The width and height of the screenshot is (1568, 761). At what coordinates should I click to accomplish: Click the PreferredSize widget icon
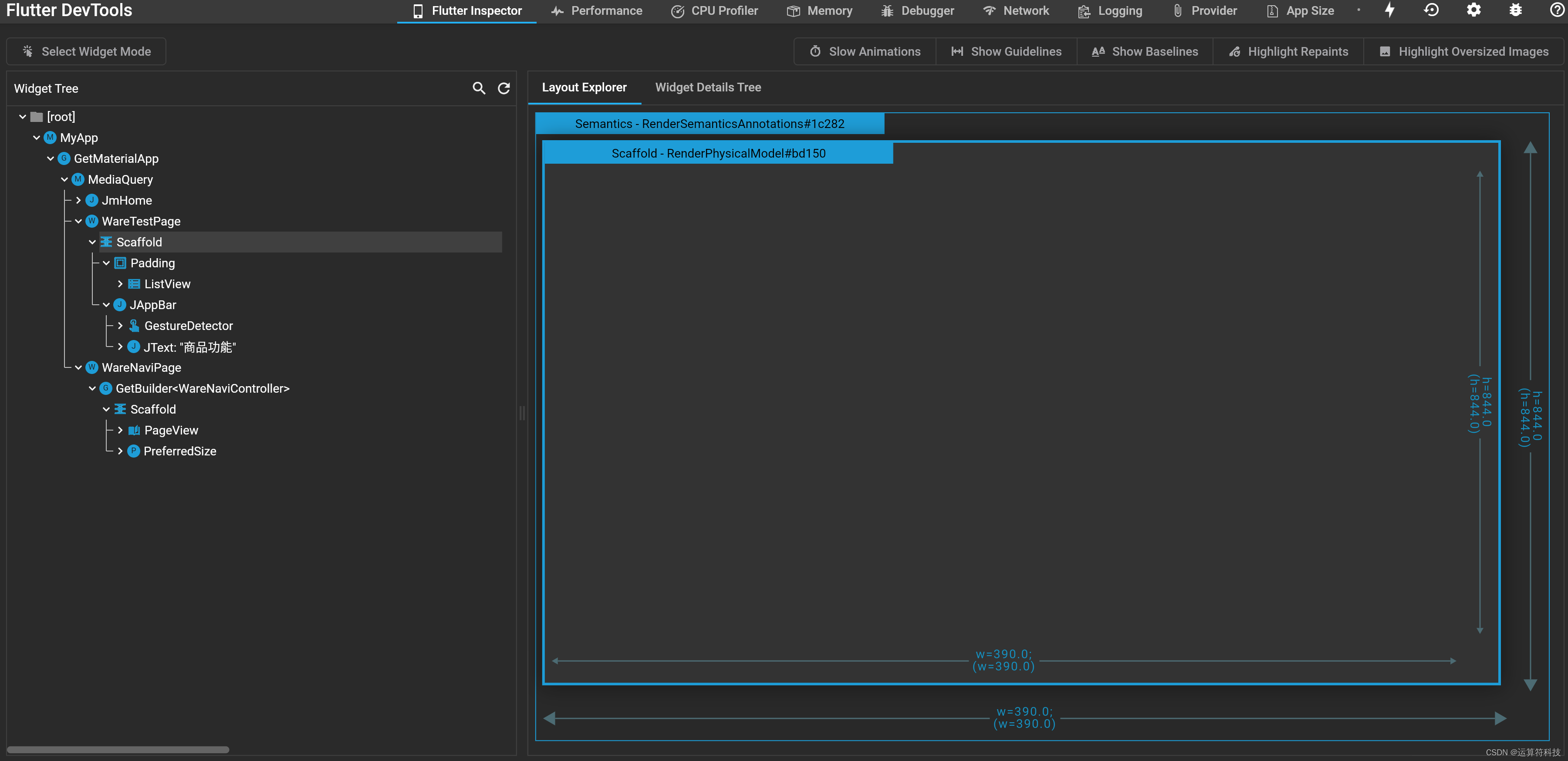coord(134,451)
